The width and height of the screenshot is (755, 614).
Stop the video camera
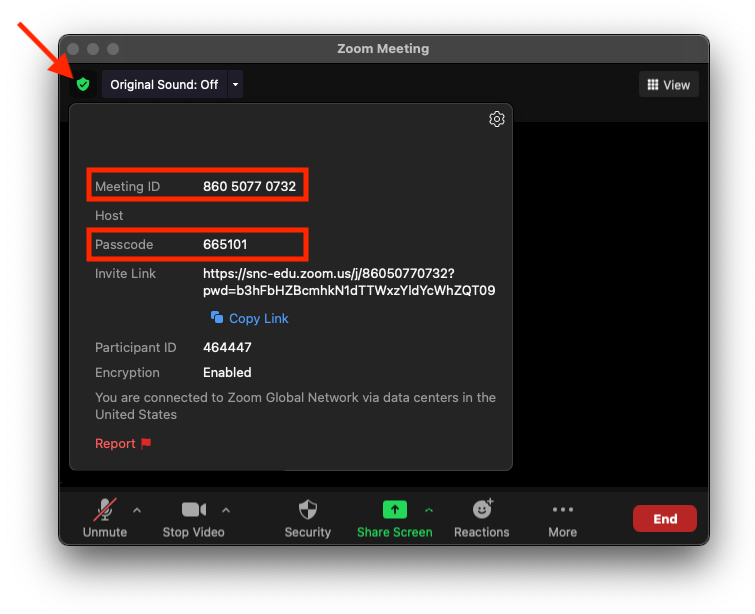coord(194,518)
